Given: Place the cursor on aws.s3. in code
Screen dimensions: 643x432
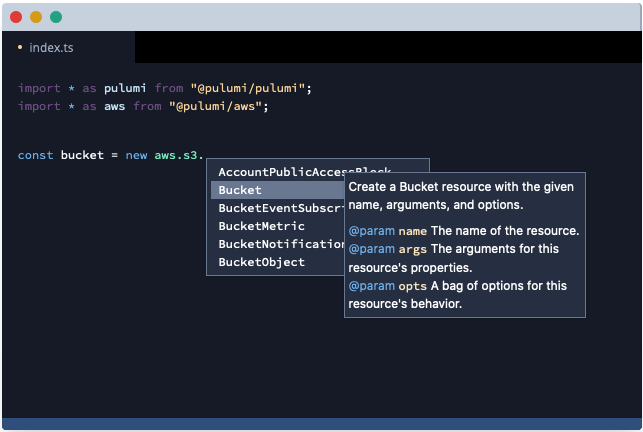Looking at the screenshot, I should click(x=179, y=155).
